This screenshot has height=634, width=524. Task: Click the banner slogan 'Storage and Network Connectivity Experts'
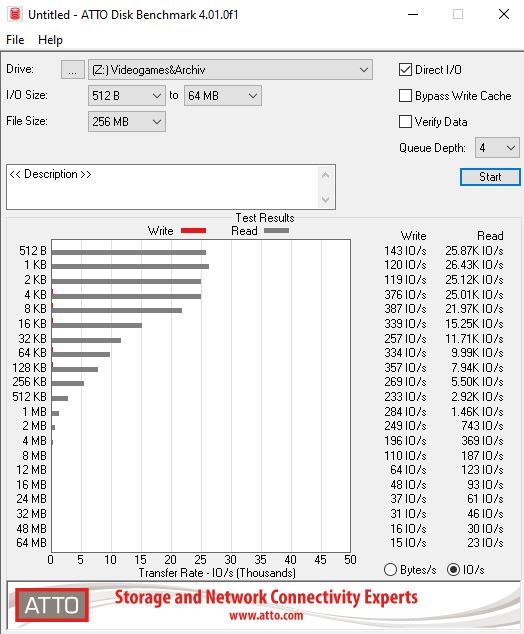(266, 597)
